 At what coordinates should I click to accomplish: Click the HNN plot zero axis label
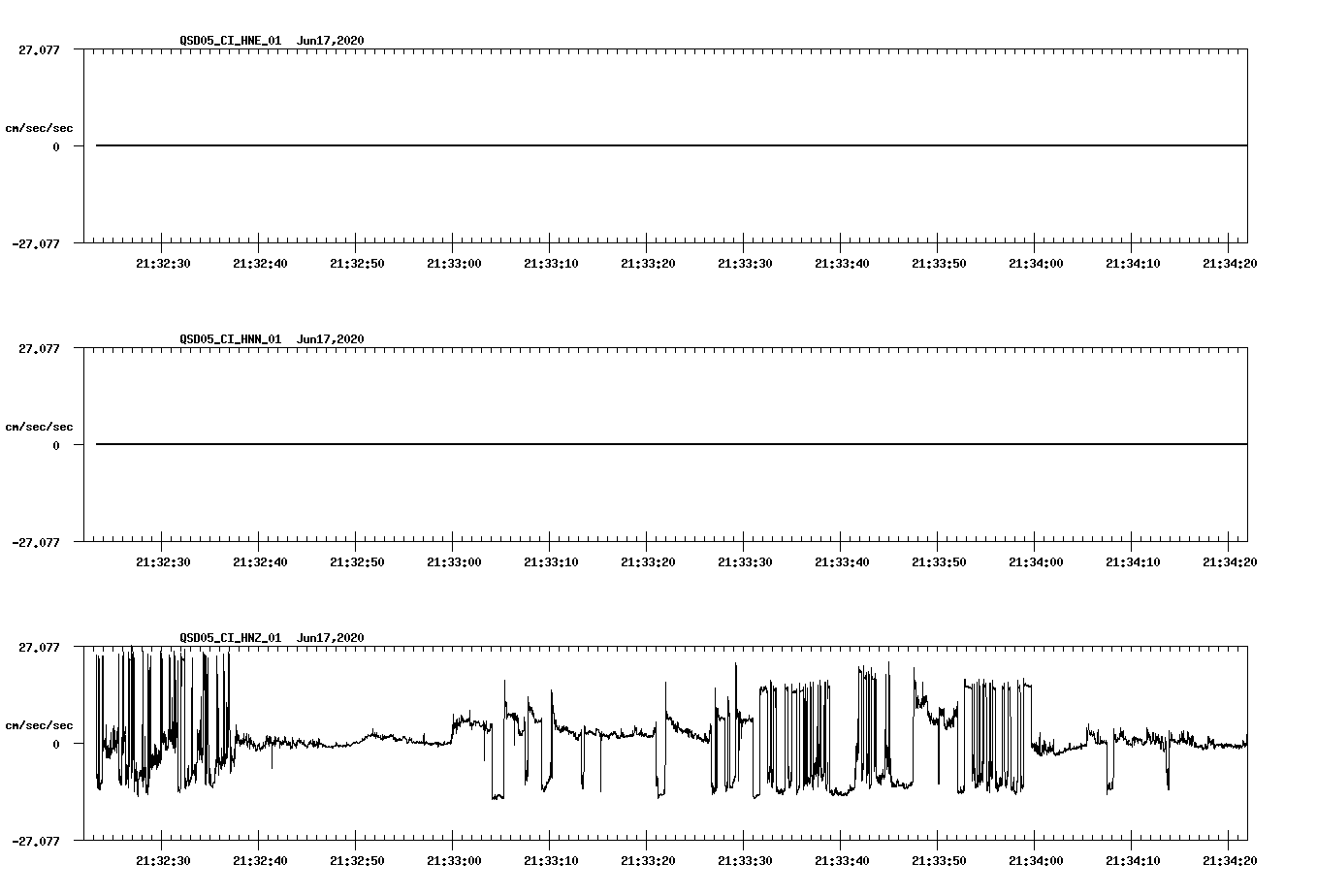[x=56, y=445]
